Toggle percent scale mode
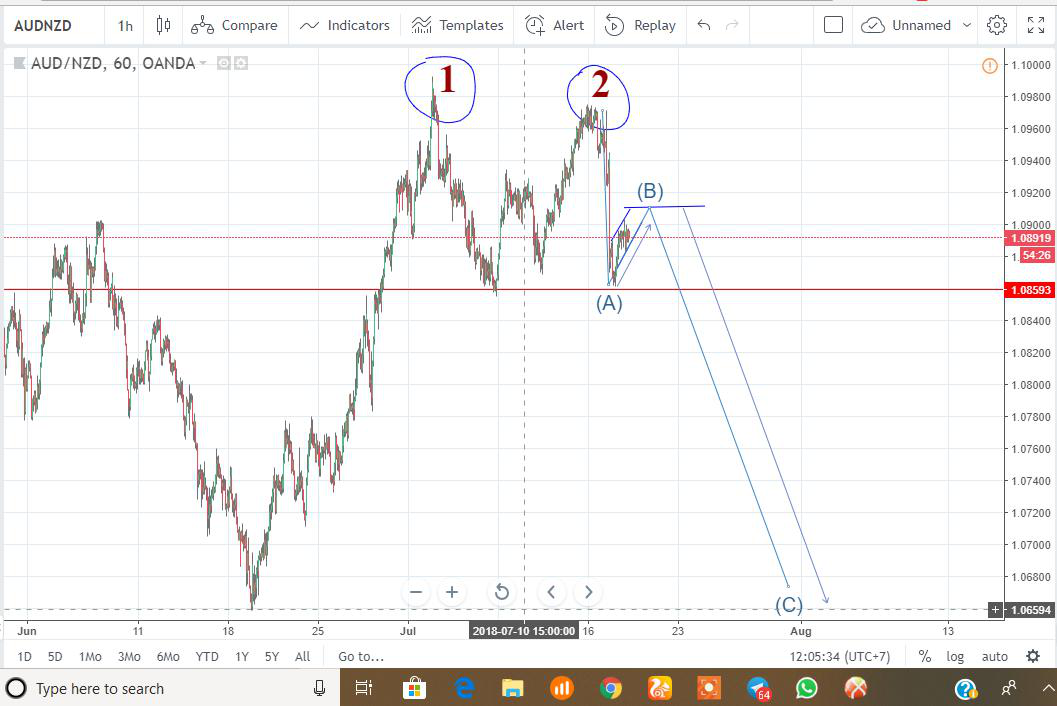The height and width of the screenshot is (706, 1057). [925, 656]
